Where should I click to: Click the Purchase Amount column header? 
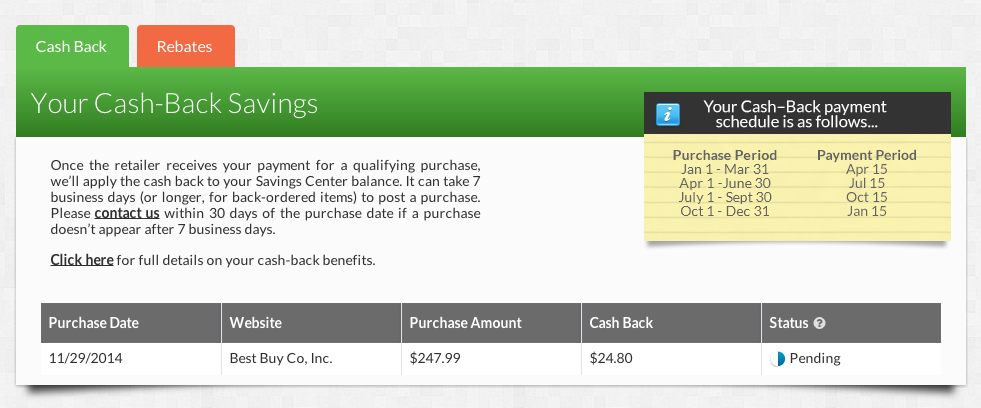(492, 323)
